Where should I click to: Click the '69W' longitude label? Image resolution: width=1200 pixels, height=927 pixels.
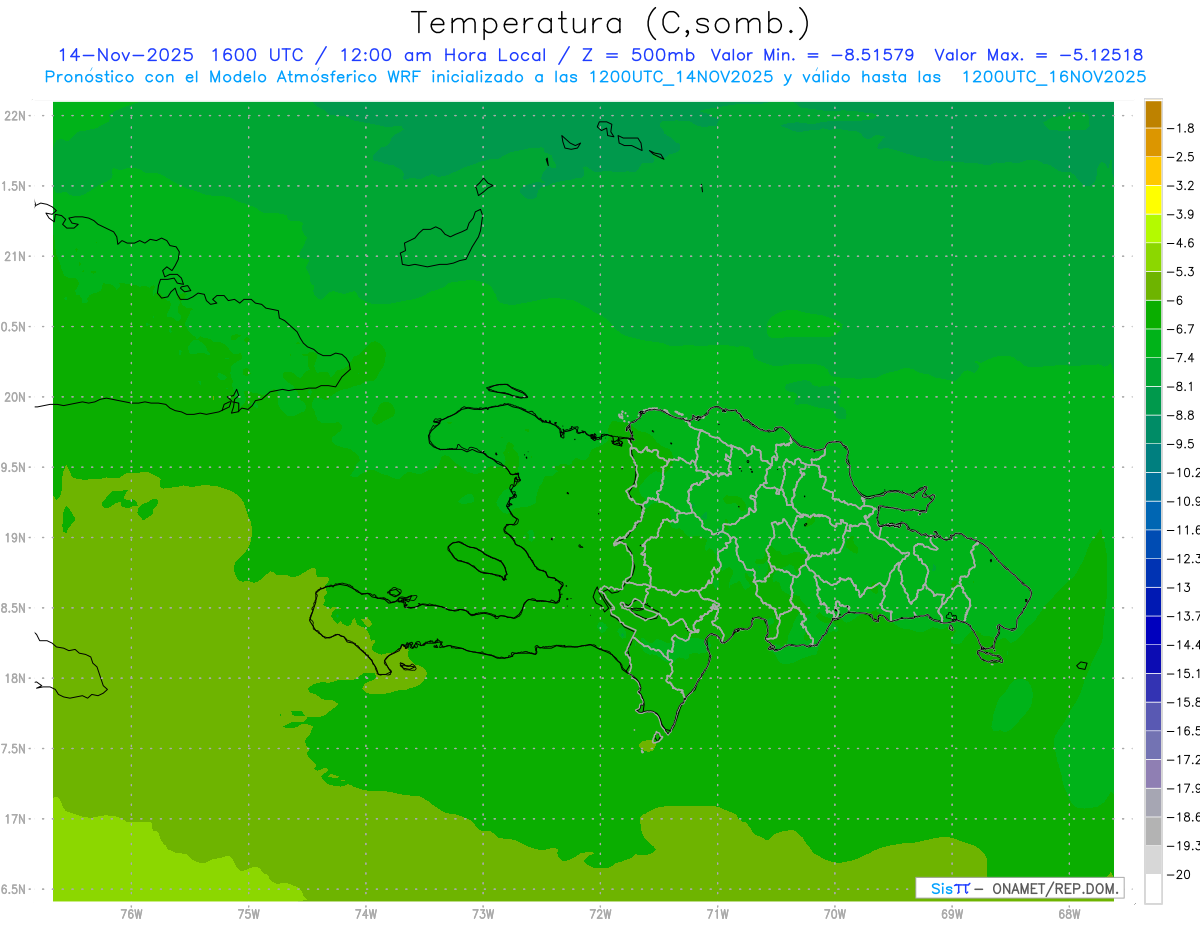pos(952,913)
